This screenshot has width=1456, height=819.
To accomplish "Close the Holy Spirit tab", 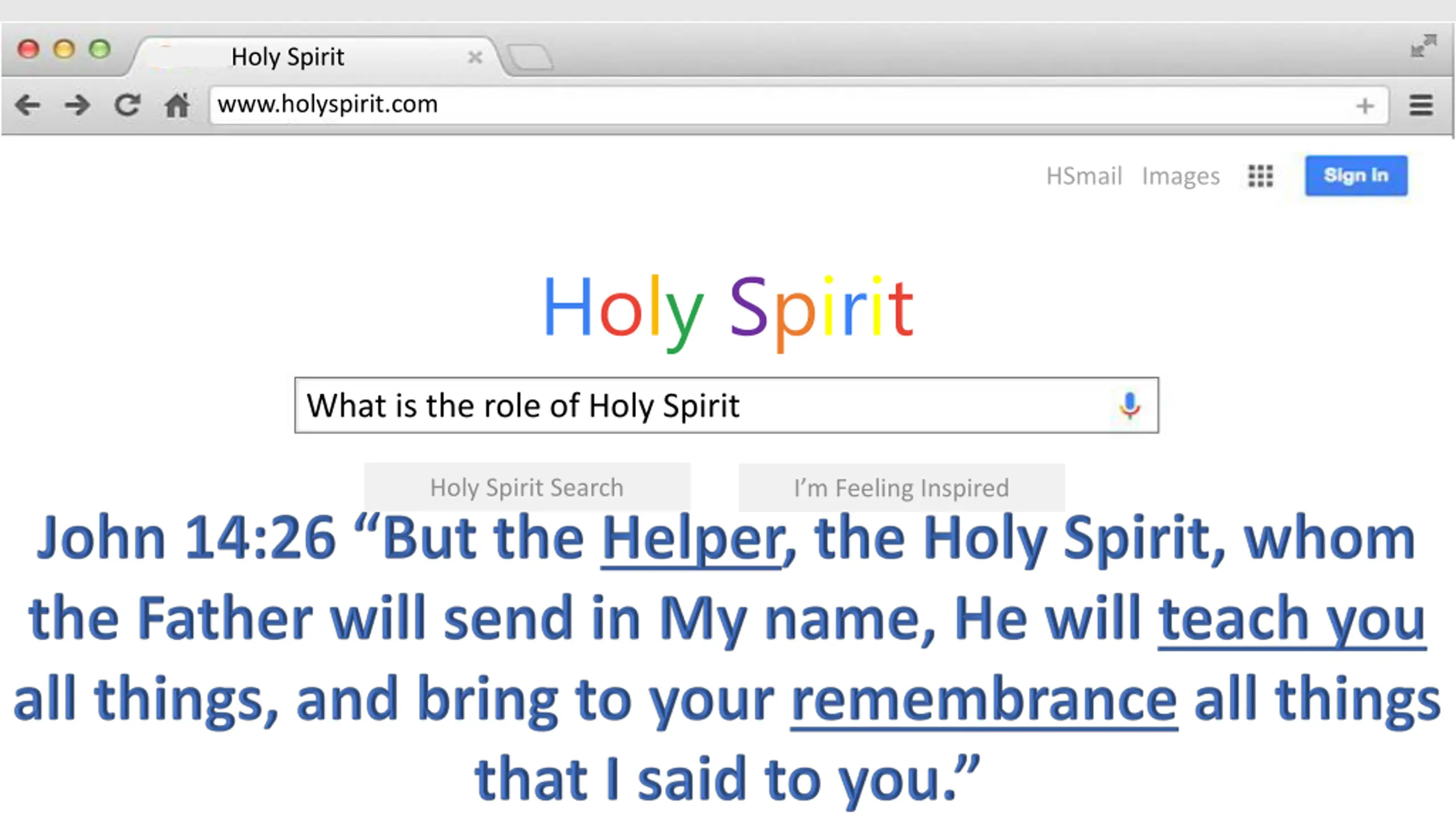I will tap(475, 57).
